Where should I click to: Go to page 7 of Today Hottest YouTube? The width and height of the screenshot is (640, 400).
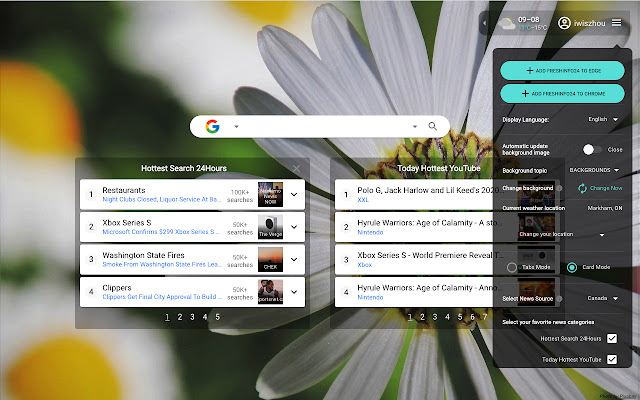coord(485,317)
